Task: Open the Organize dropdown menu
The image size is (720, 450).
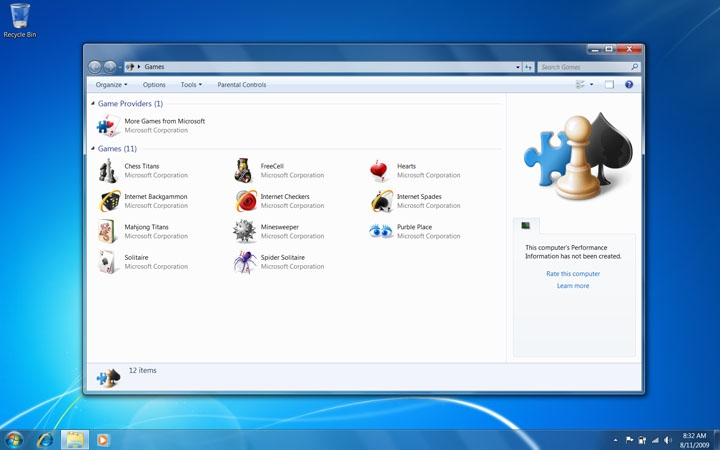Action: tap(111, 85)
